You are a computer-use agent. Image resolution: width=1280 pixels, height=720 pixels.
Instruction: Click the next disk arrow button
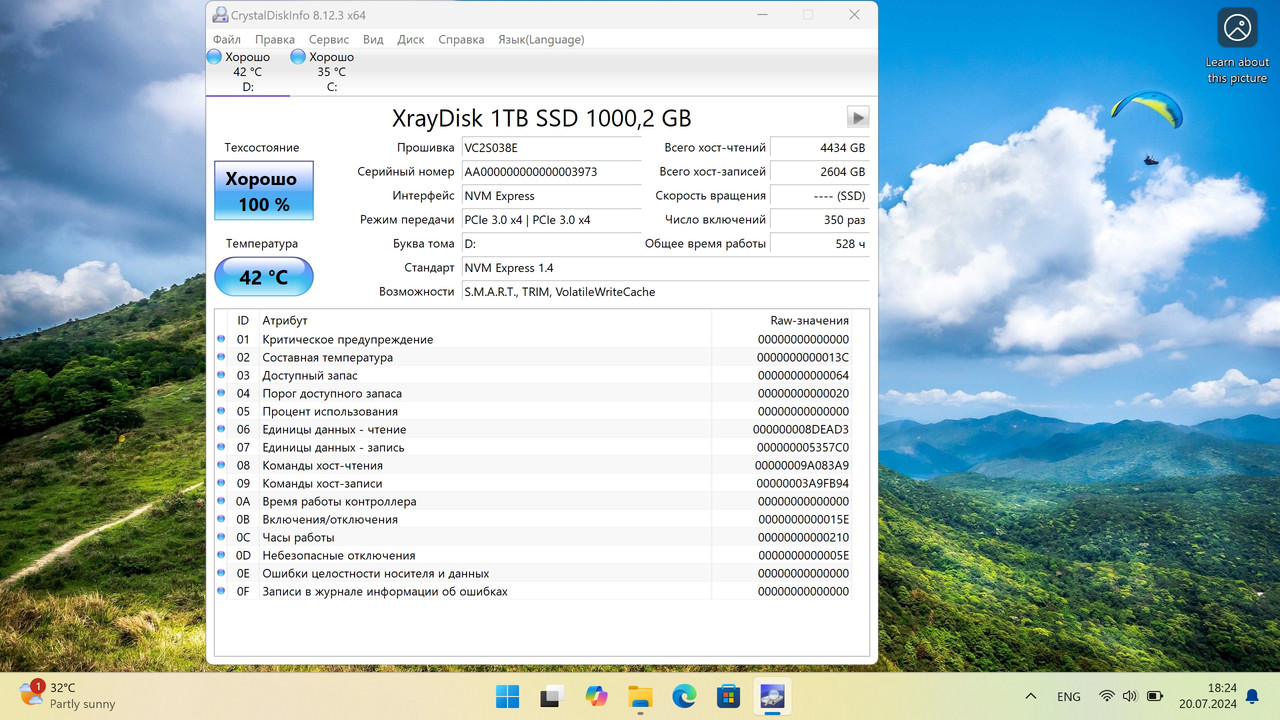click(857, 117)
